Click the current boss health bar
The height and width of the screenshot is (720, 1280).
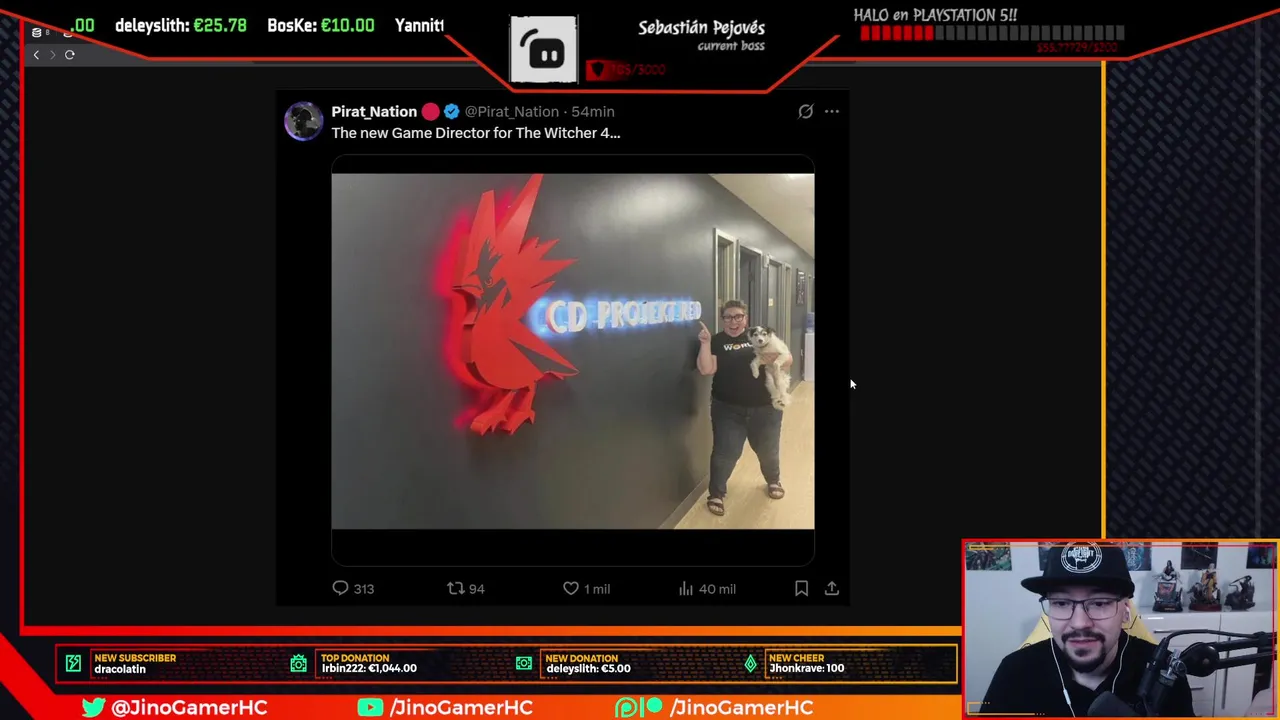[627, 70]
